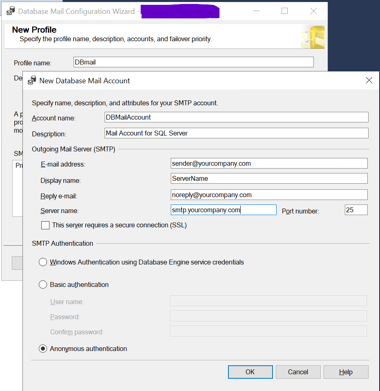The image size is (380, 391).
Task: Click the disabled Password field
Action: pyautogui.click(x=268, y=316)
